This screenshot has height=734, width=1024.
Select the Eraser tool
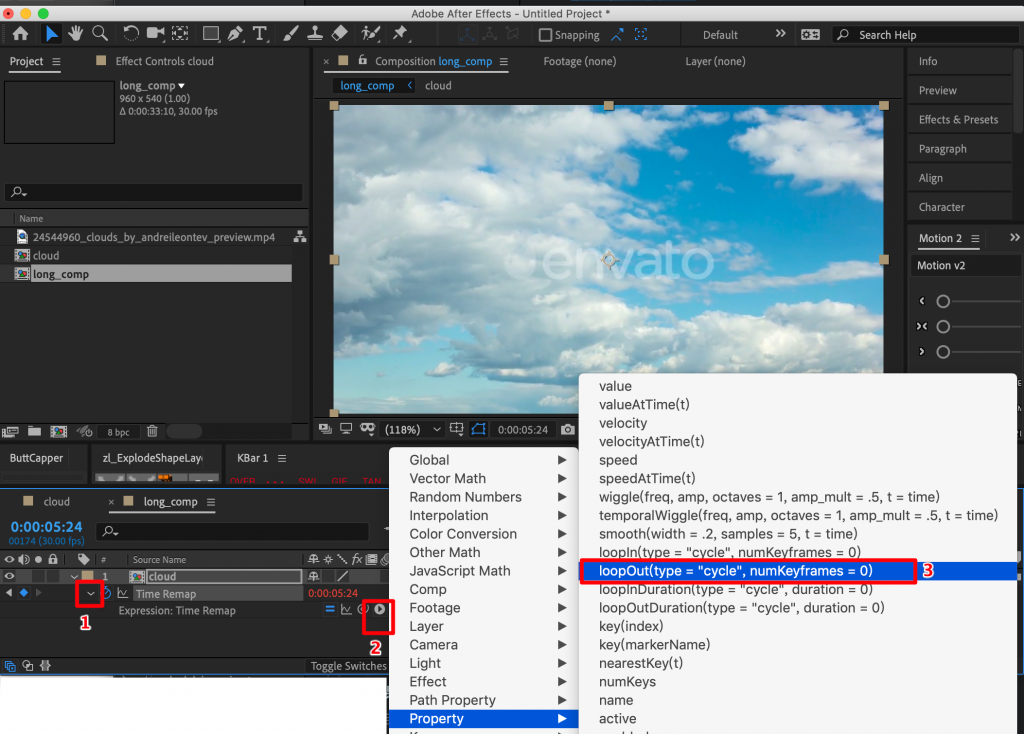coord(340,34)
